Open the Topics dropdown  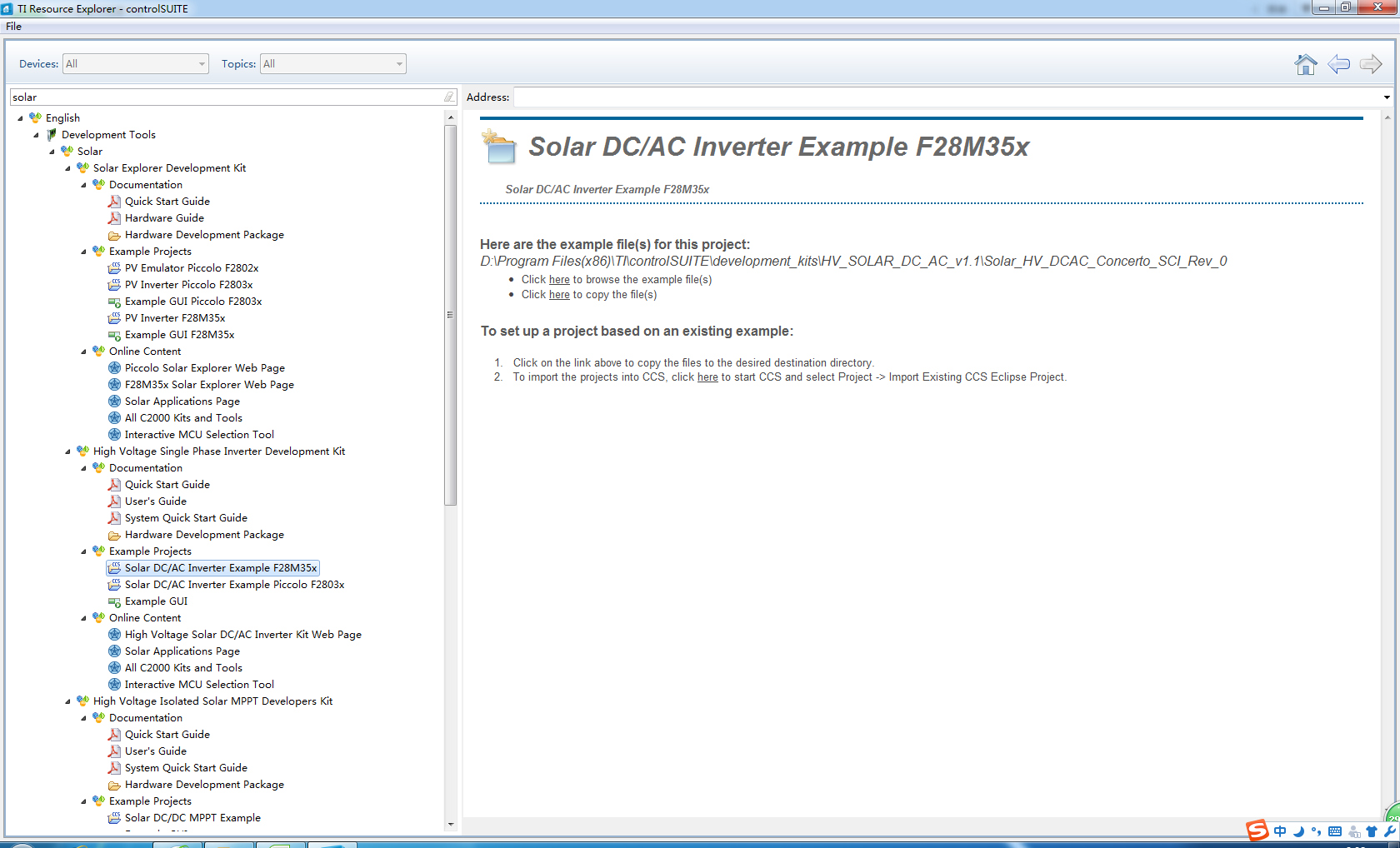pyautogui.click(x=333, y=64)
